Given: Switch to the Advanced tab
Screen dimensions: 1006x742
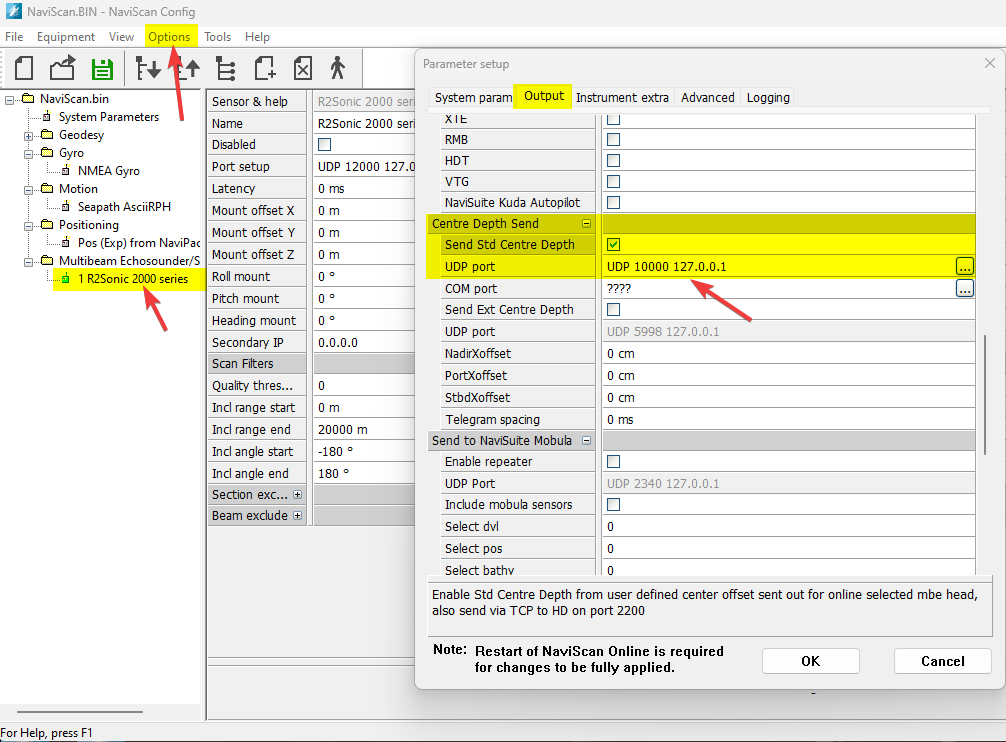Looking at the screenshot, I should click(708, 97).
